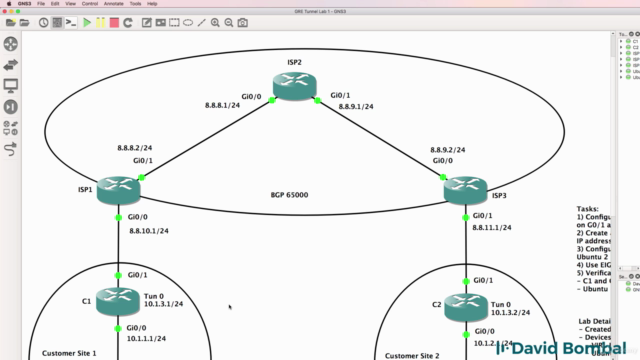Toggle show/hide interface labels button
Screen dimensions: 640x360
[x=57, y=23]
